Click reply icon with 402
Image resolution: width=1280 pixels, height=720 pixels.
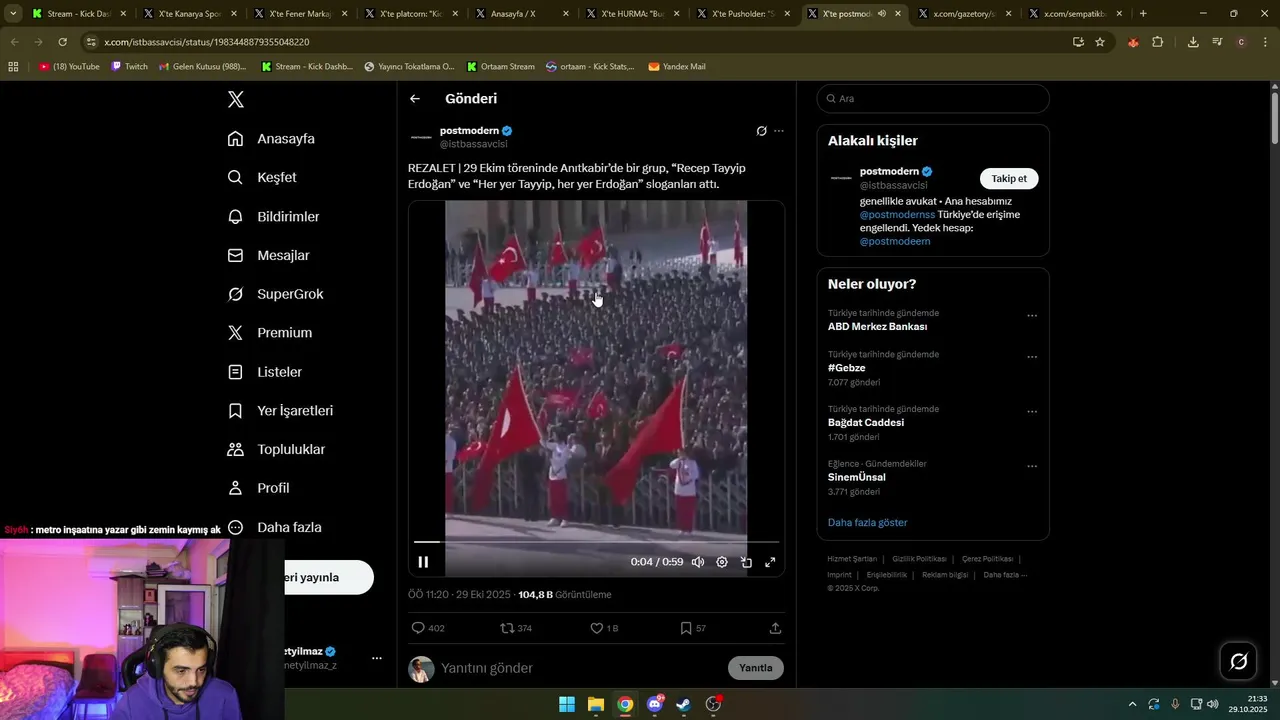point(418,628)
